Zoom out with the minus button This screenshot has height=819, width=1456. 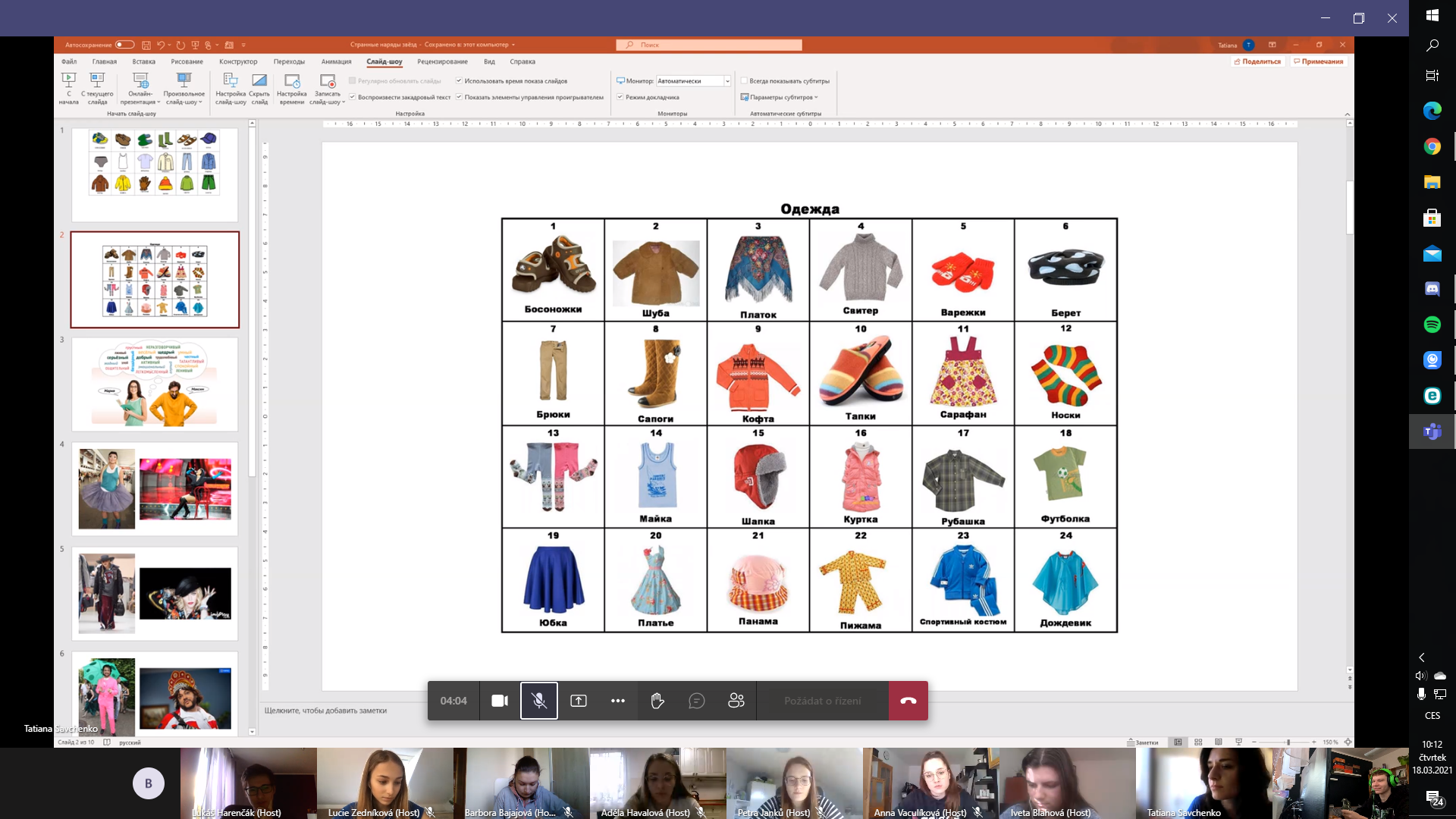pyautogui.click(x=1254, y=742)
